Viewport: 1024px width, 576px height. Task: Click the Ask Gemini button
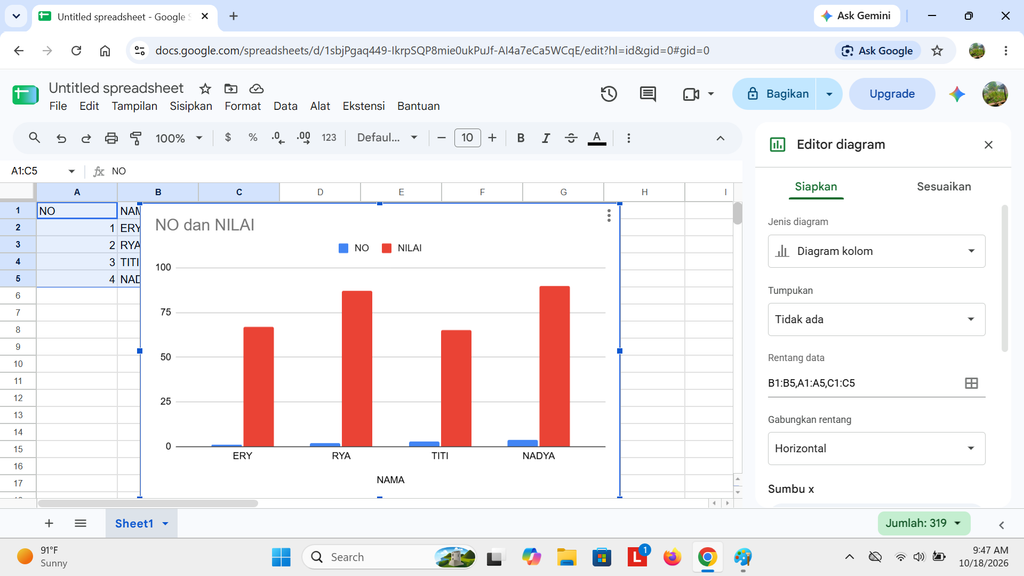[856, 16]
